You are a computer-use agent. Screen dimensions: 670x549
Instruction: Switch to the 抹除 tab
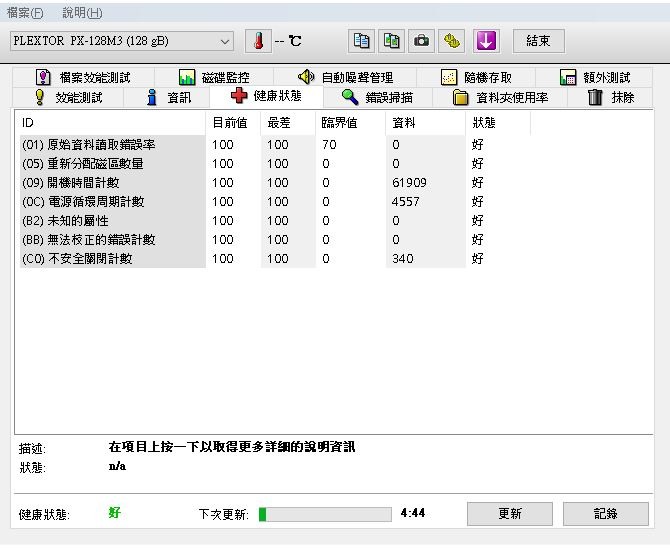(611, 97)
